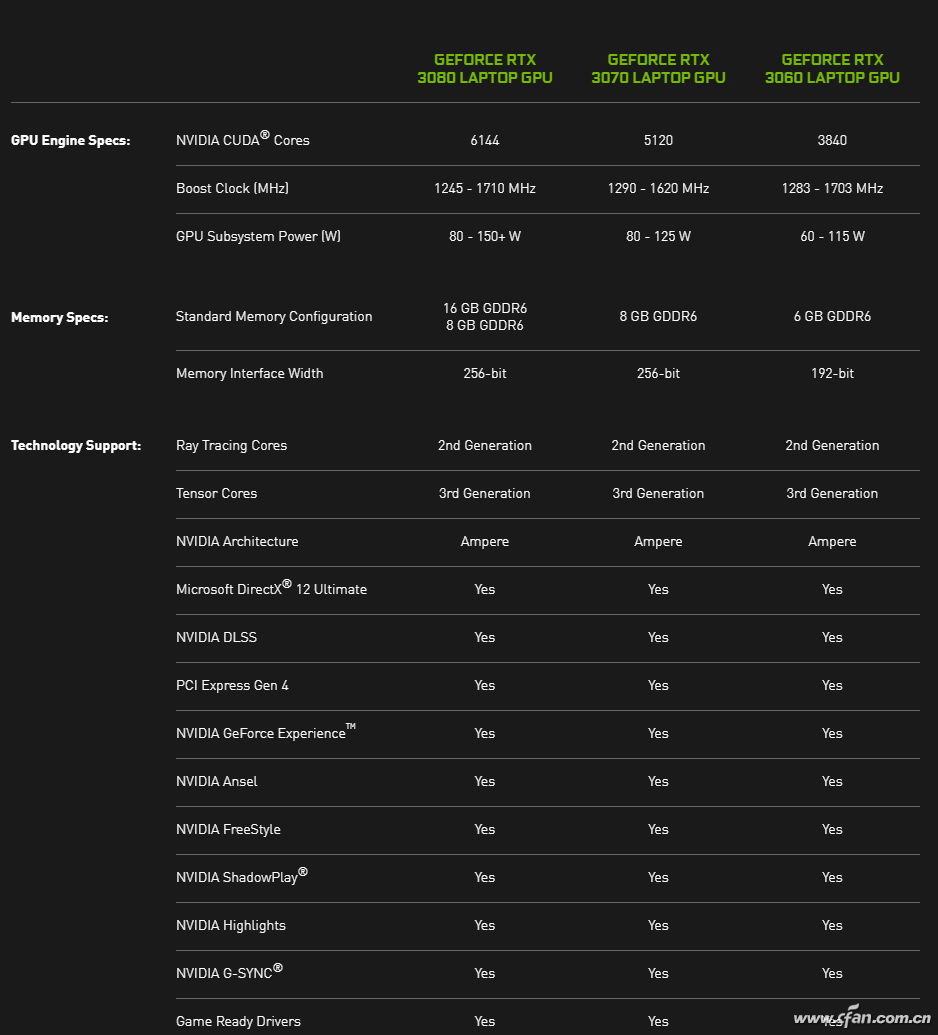
Task: Click the 192-bit interface width value
Action: (x=832, y=374)
